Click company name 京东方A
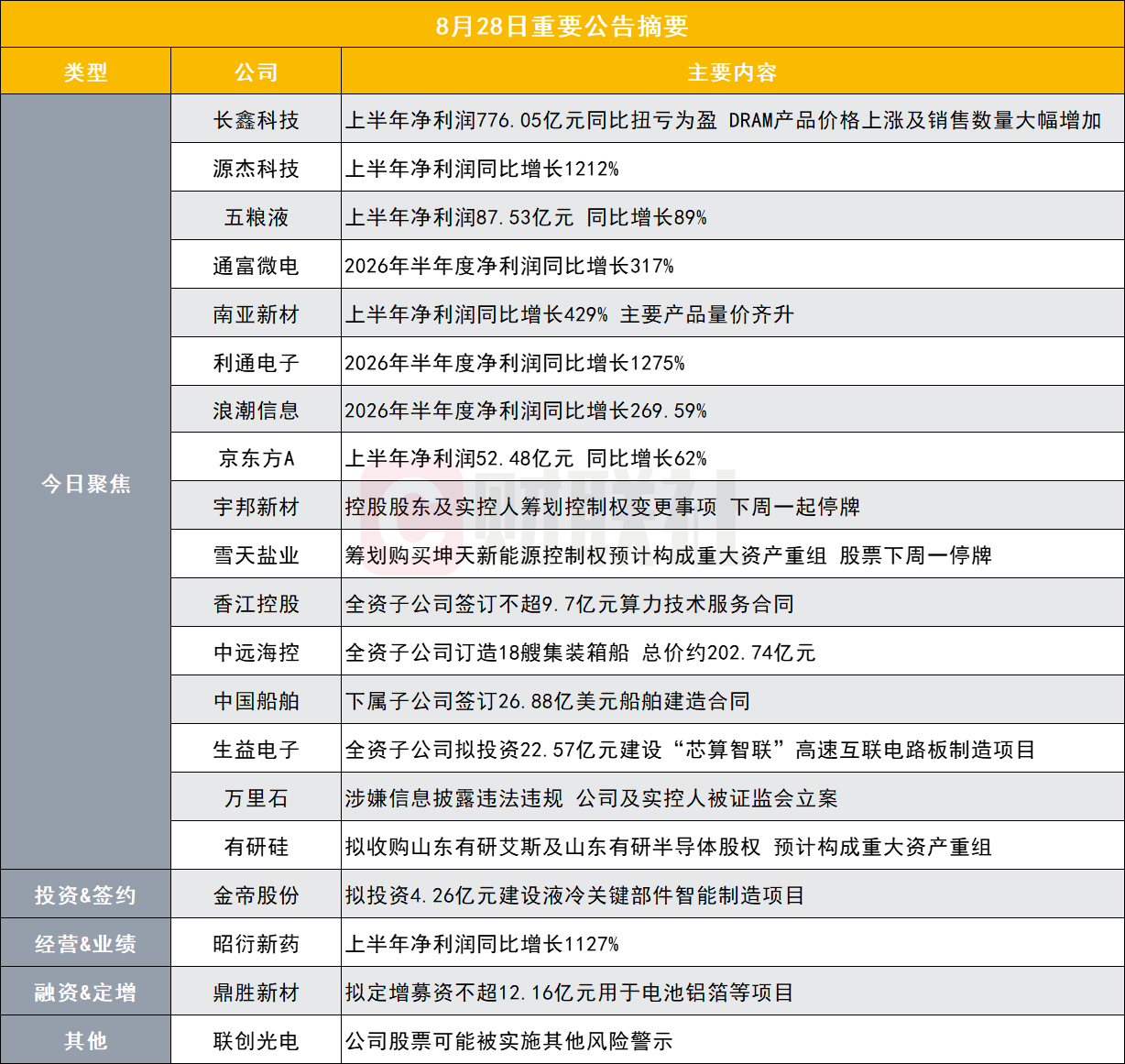The height and width of the screenshot is (1064, 1125). coord(257,458)
